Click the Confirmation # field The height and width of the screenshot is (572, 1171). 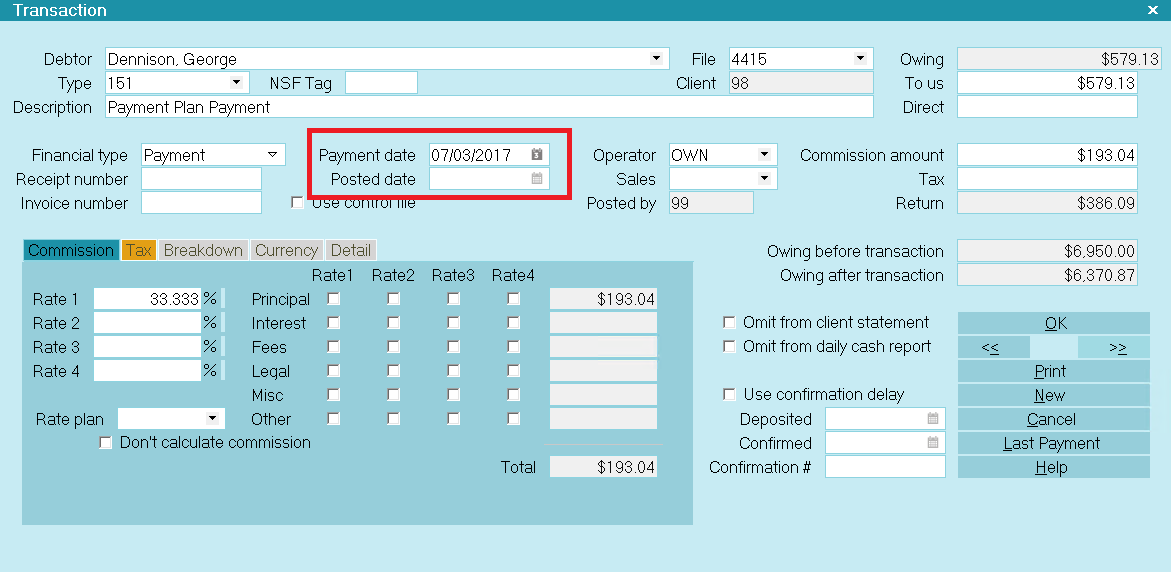(885, 467)
